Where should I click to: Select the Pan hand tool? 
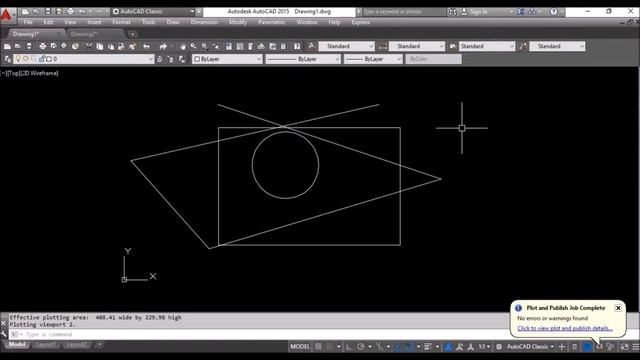182,47
